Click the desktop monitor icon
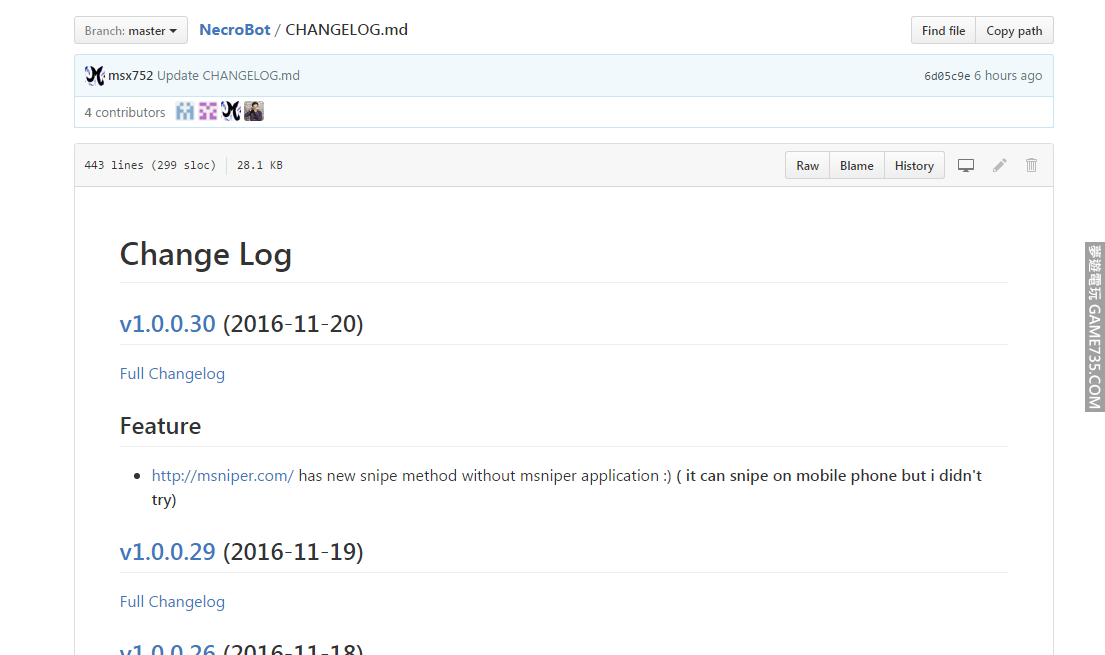The image size is (1105, 655). 966,165
